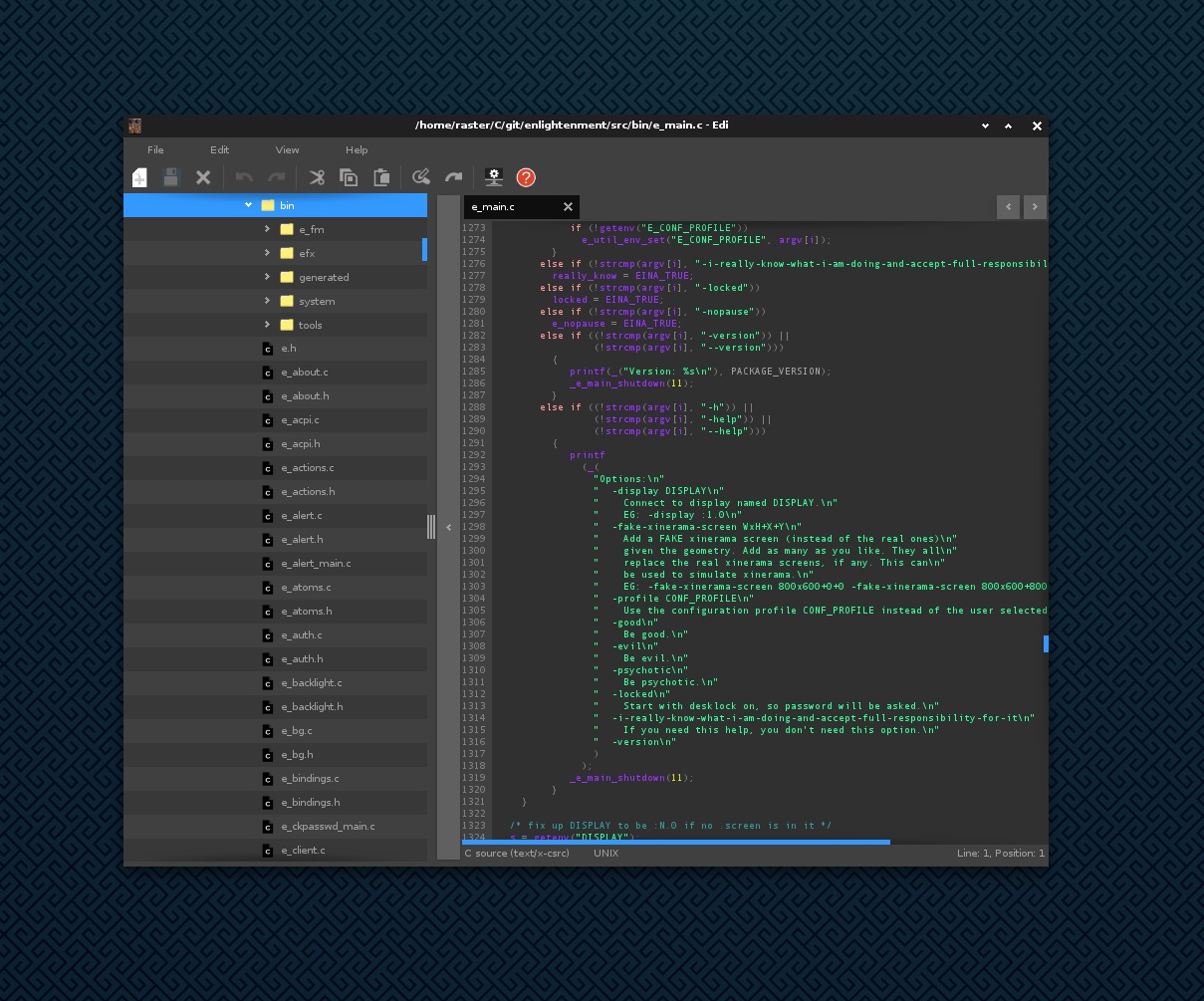Paste from clipboard with the toolbar icon
The image size is (1204, 1001).
[381, 177]
